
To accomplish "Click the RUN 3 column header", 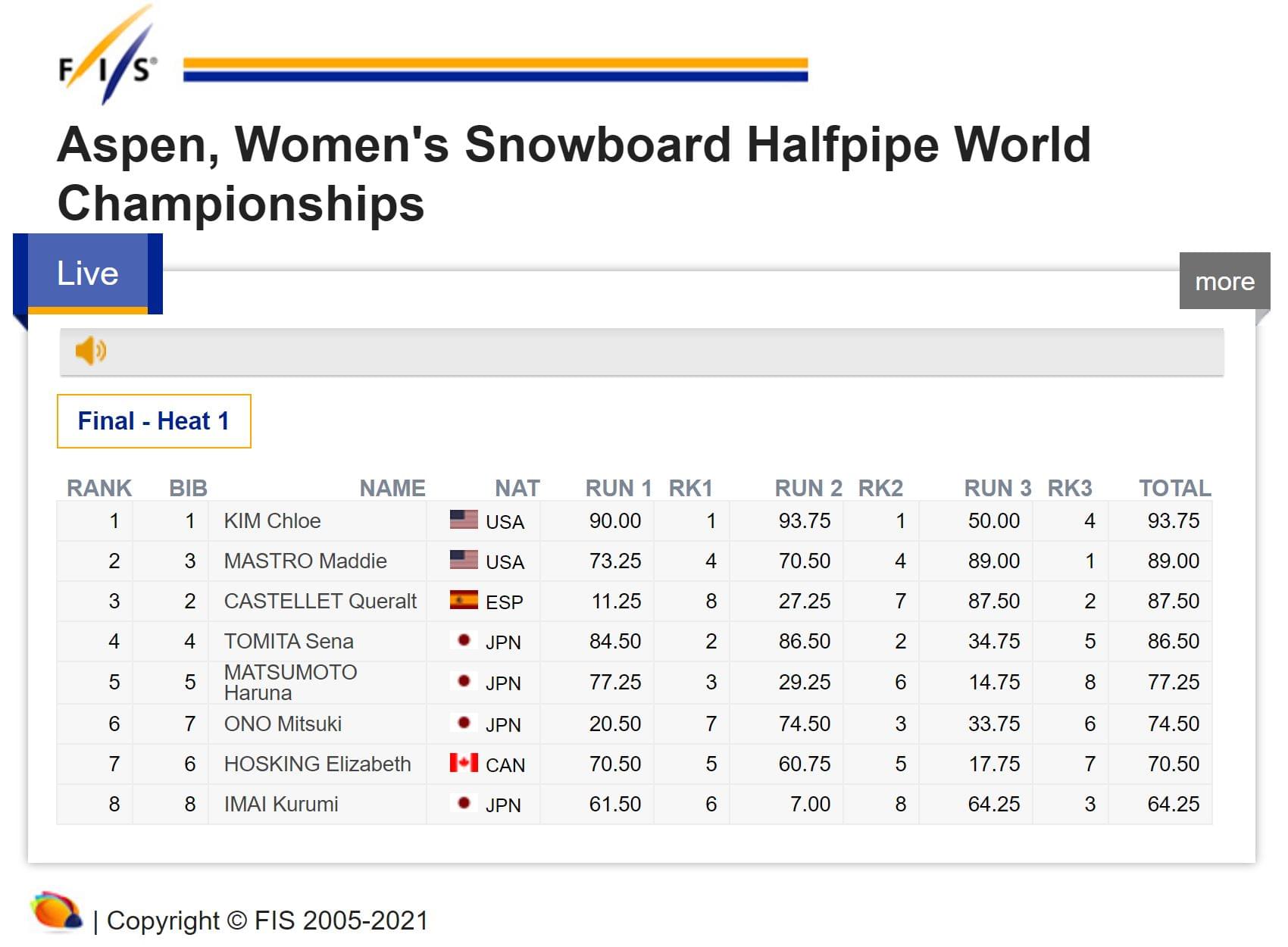I will [x=997, y=488].
